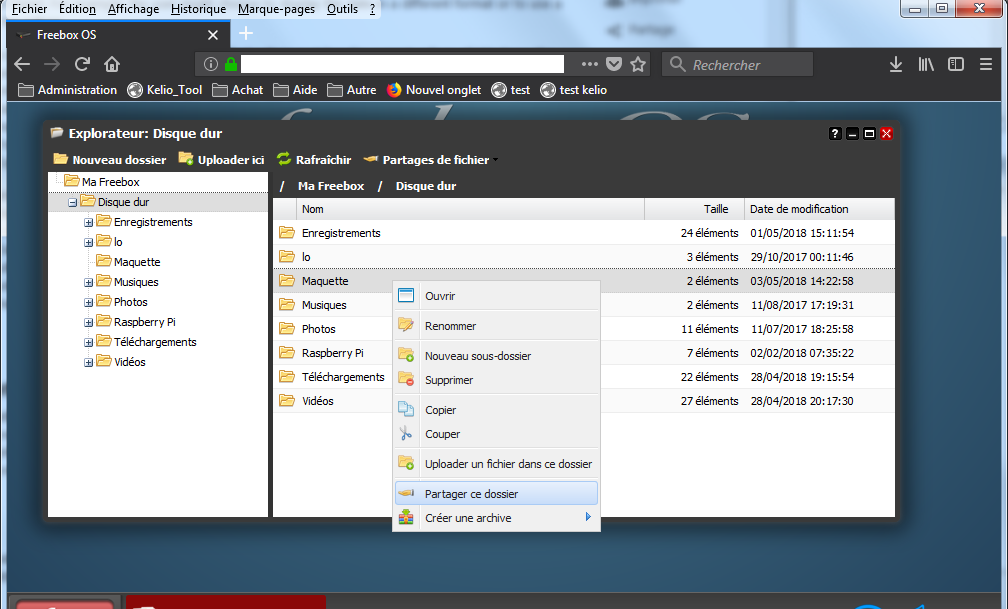Click Rafraîchir to refresh folder listing
This screenshot has width=1008, height=609.
pyautogui.click(x=314, y=159)
